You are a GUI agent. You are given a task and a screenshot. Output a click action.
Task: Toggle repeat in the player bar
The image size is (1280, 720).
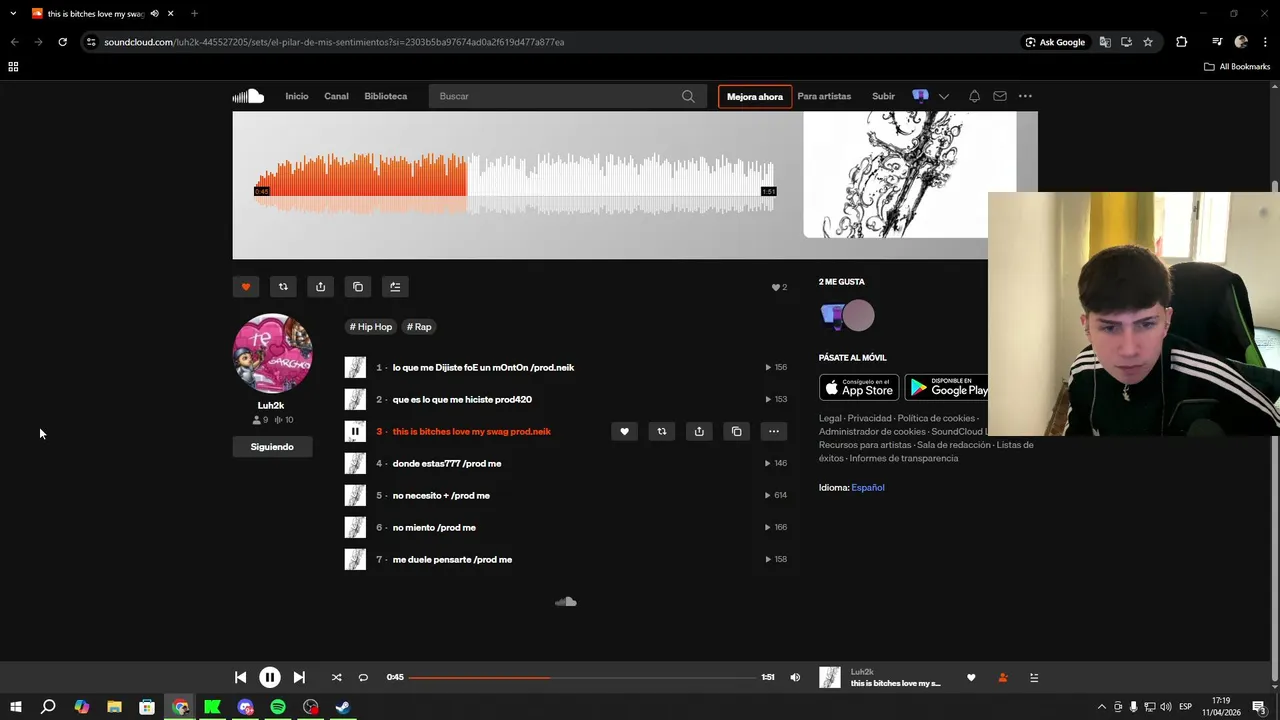(x=363, y=677)
